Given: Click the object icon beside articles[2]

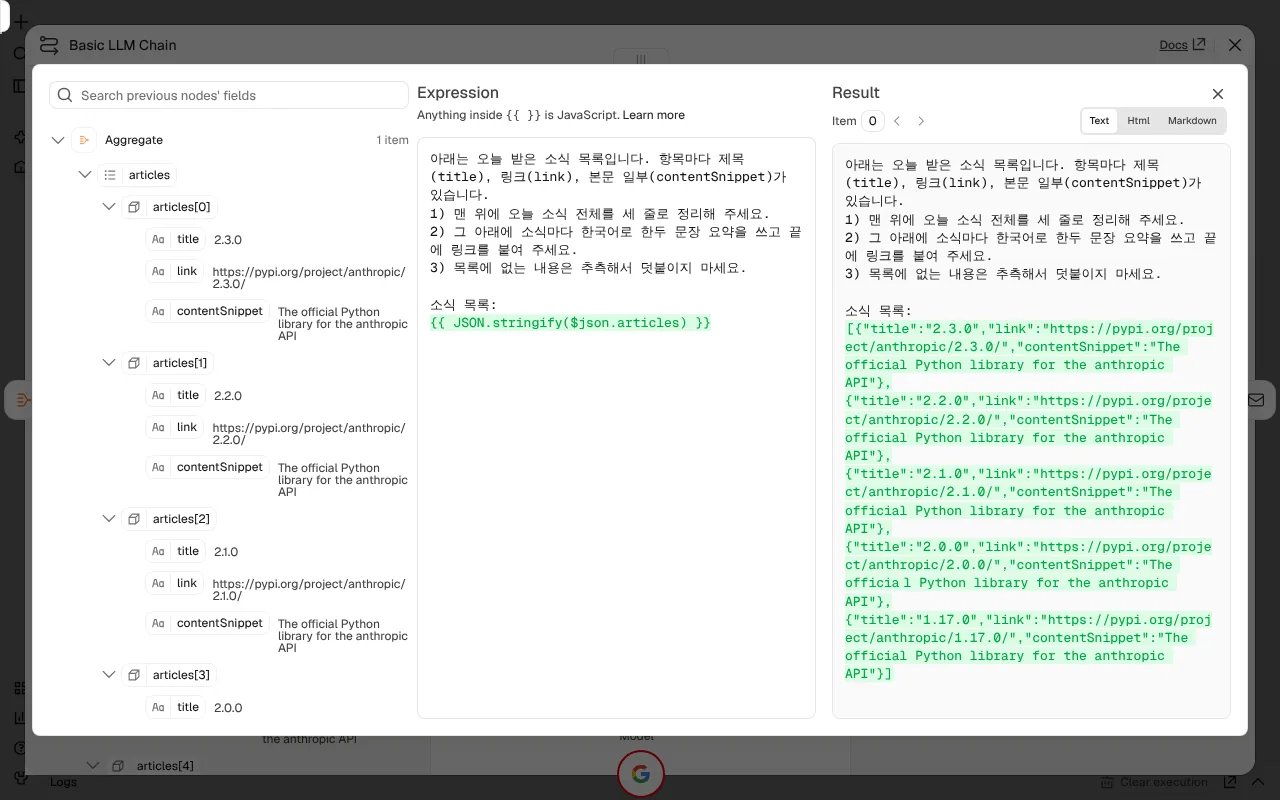Looking at the screenshot, I should pyautogui.click(x=134, y=519).
